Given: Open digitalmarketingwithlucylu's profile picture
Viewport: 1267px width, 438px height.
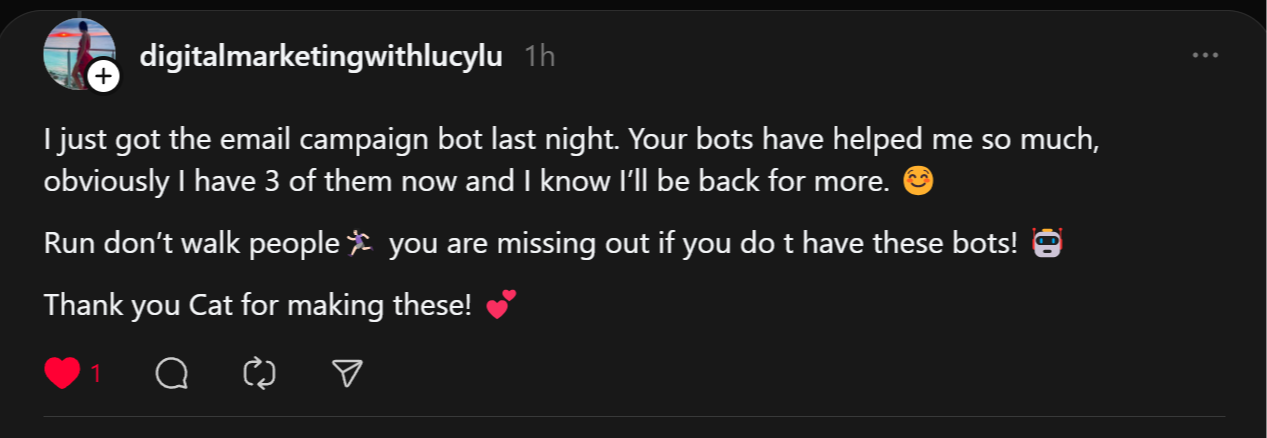Looking at the screenshot, I should (73, 52).
